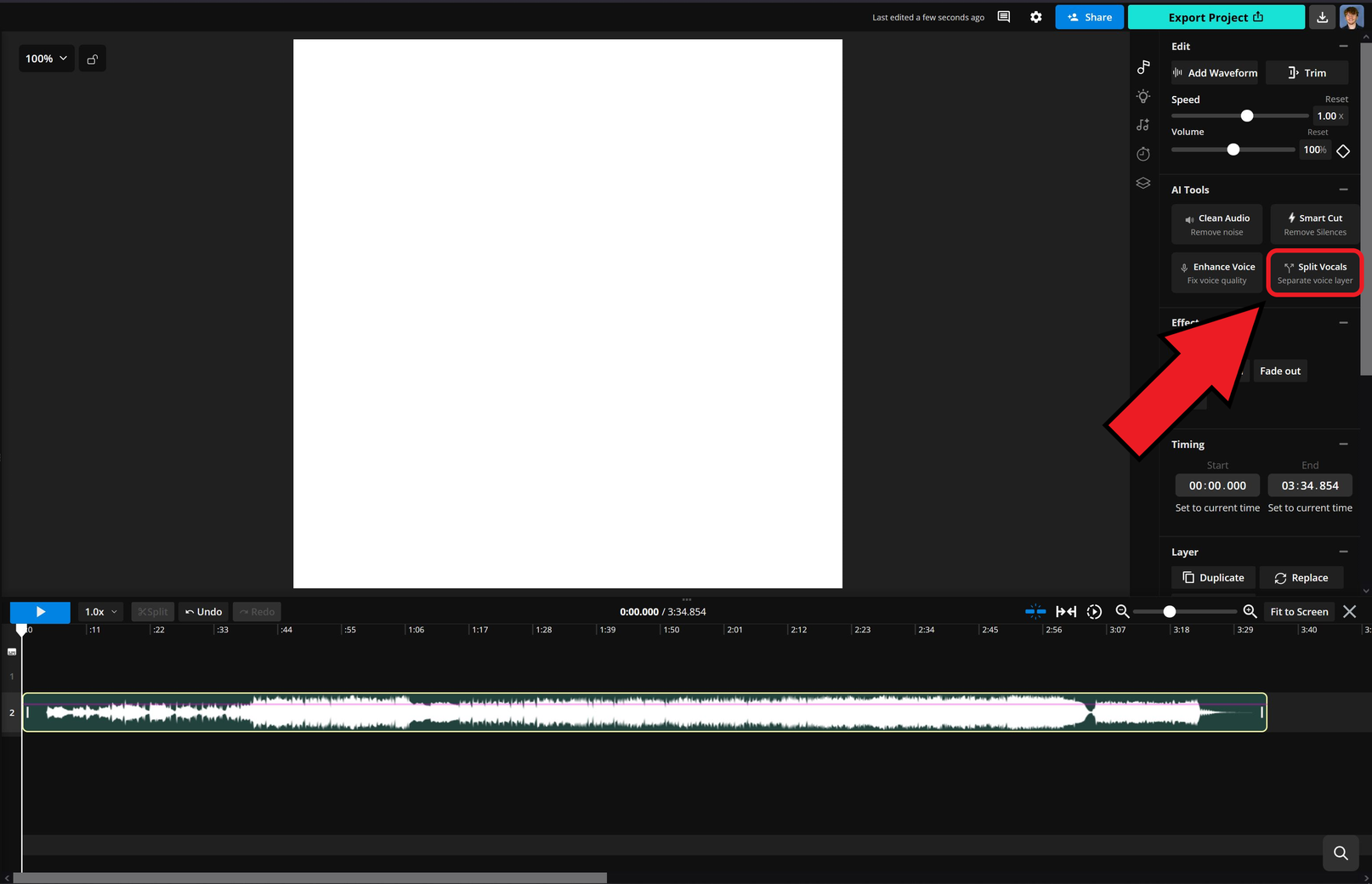The image size is (1372, 884).
Task: Click the Enhance Voice option
Action: point(1216,272)
